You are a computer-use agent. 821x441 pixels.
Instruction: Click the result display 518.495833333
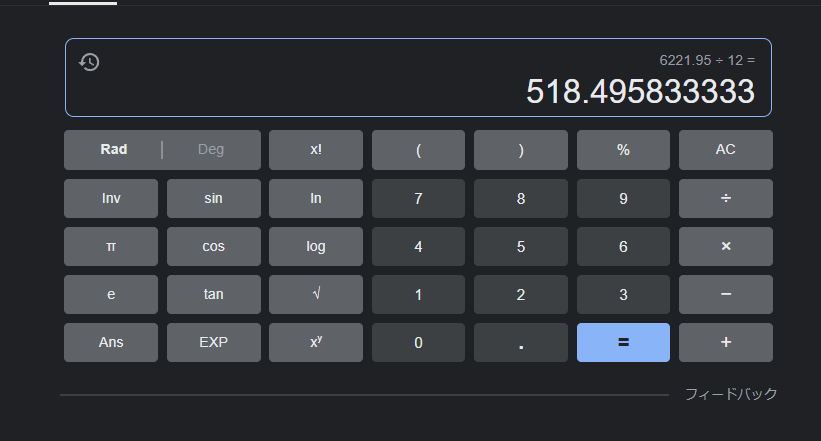click(x=640, y=92)
